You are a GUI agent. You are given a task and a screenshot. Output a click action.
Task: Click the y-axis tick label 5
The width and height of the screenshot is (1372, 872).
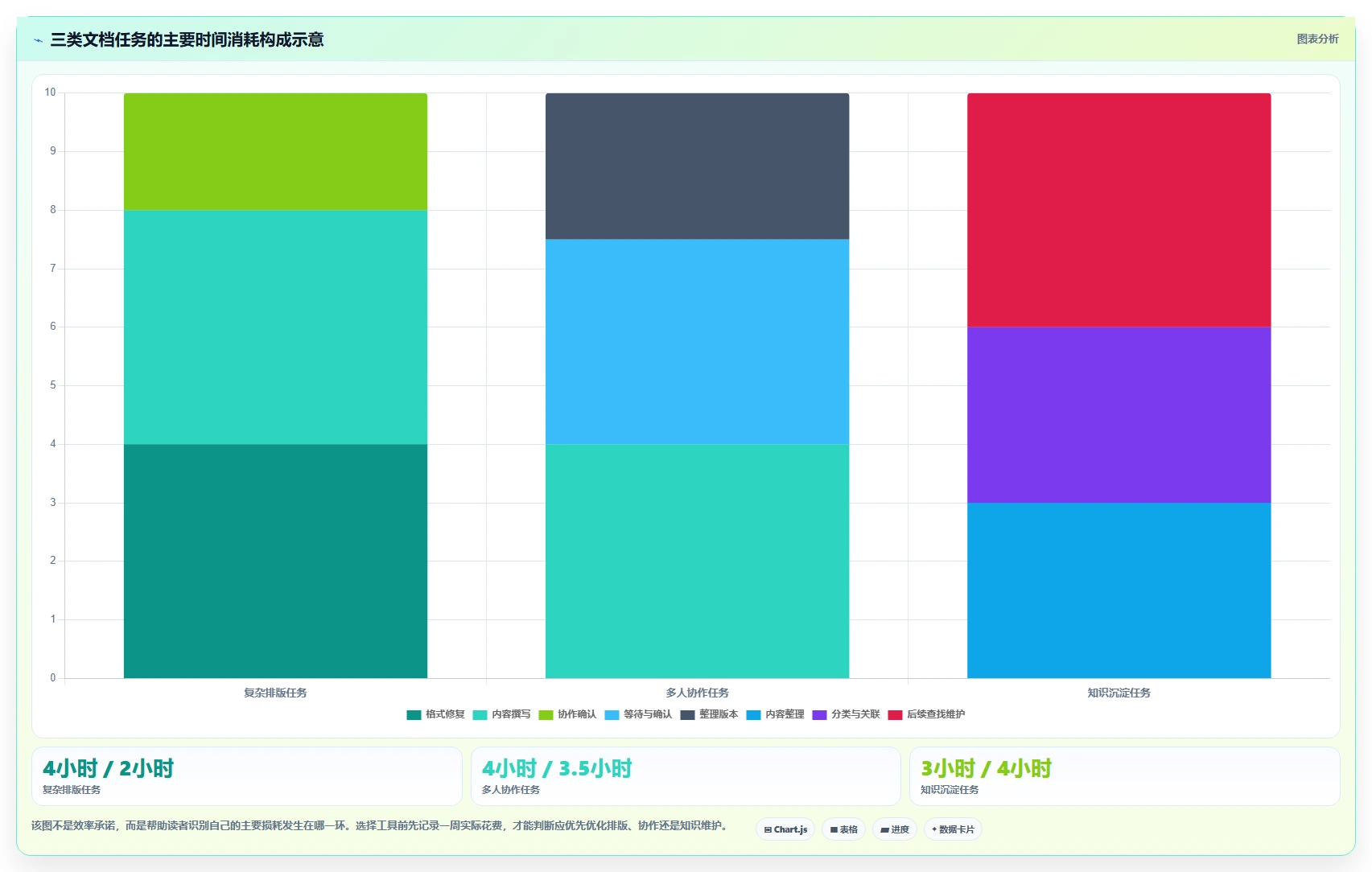[x=53, y=385]
